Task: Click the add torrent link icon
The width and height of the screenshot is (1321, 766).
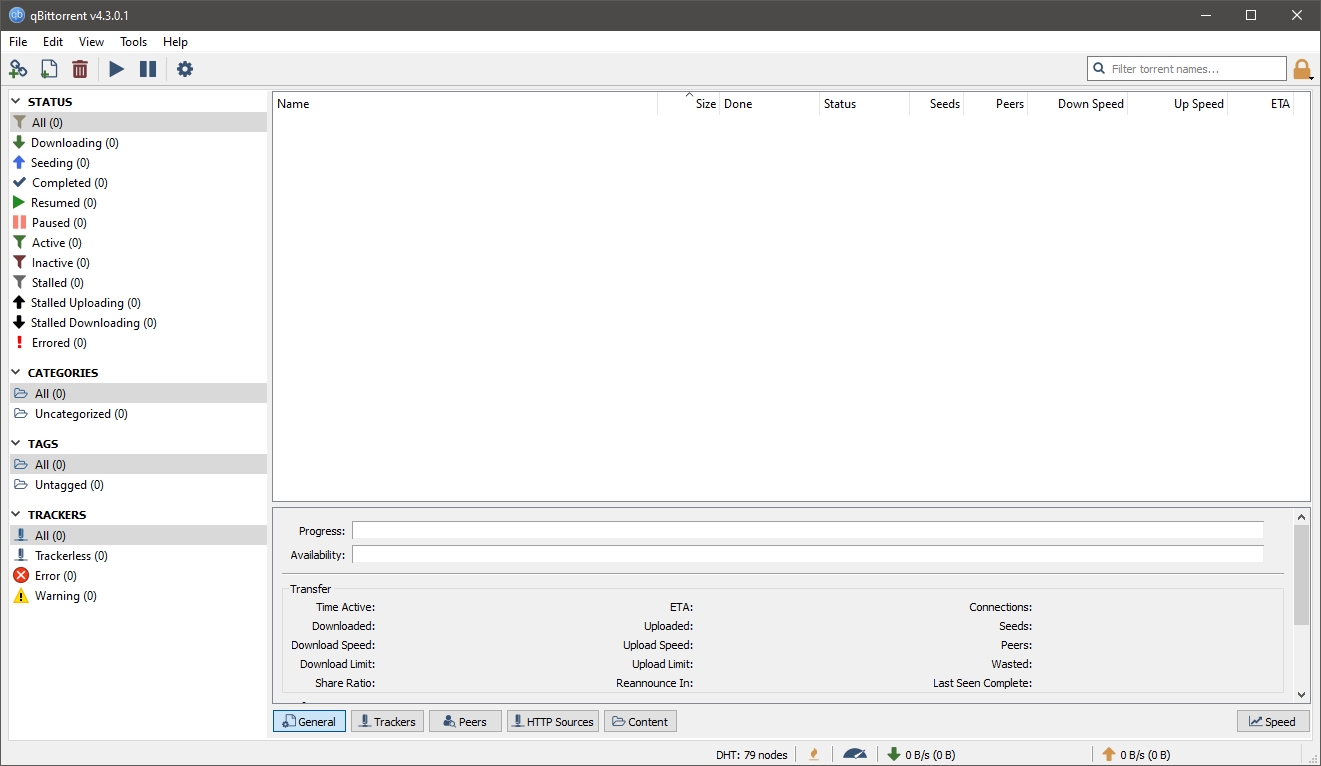Action: point(20,68)
